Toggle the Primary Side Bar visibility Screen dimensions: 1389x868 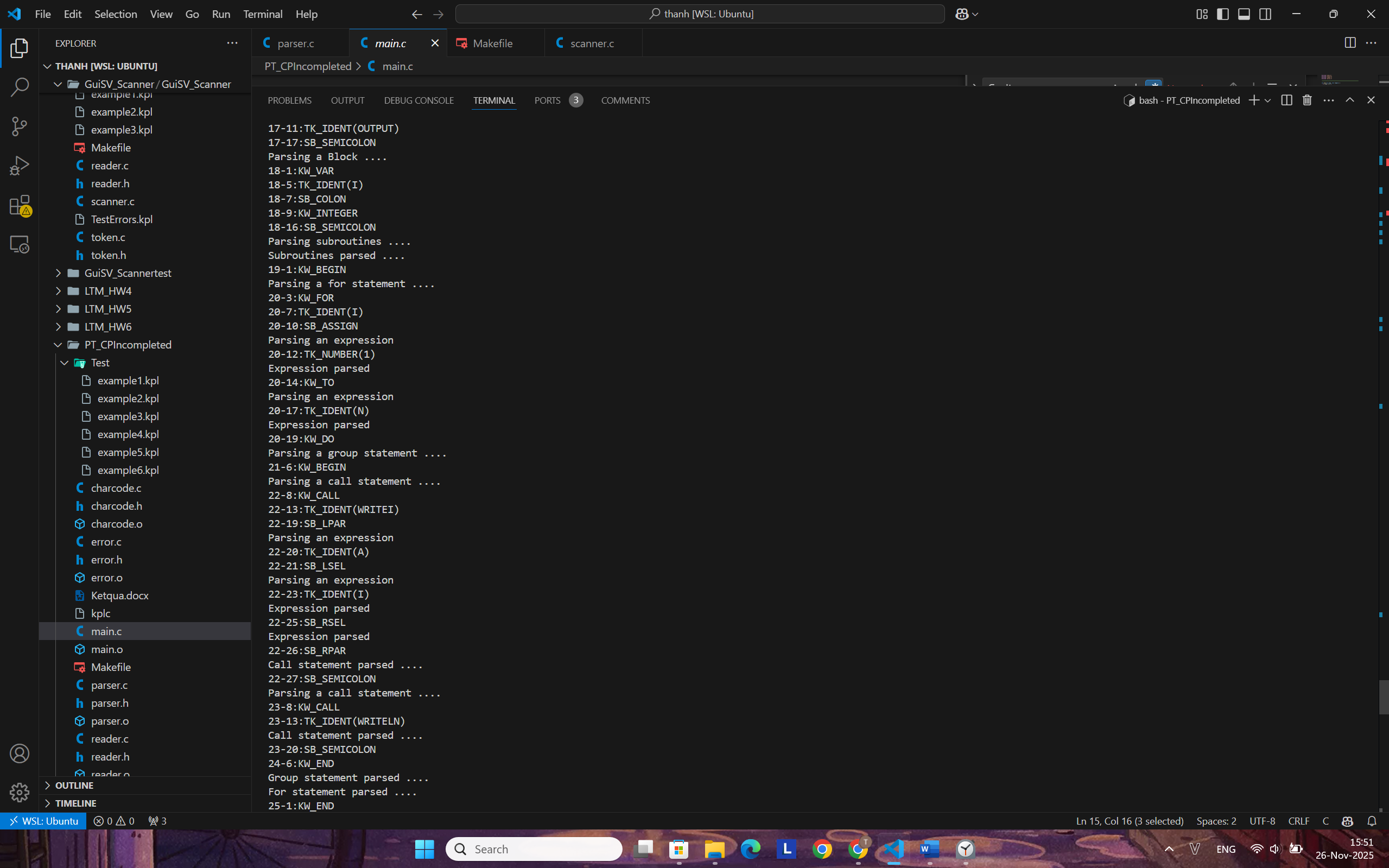pos(1222,13)
